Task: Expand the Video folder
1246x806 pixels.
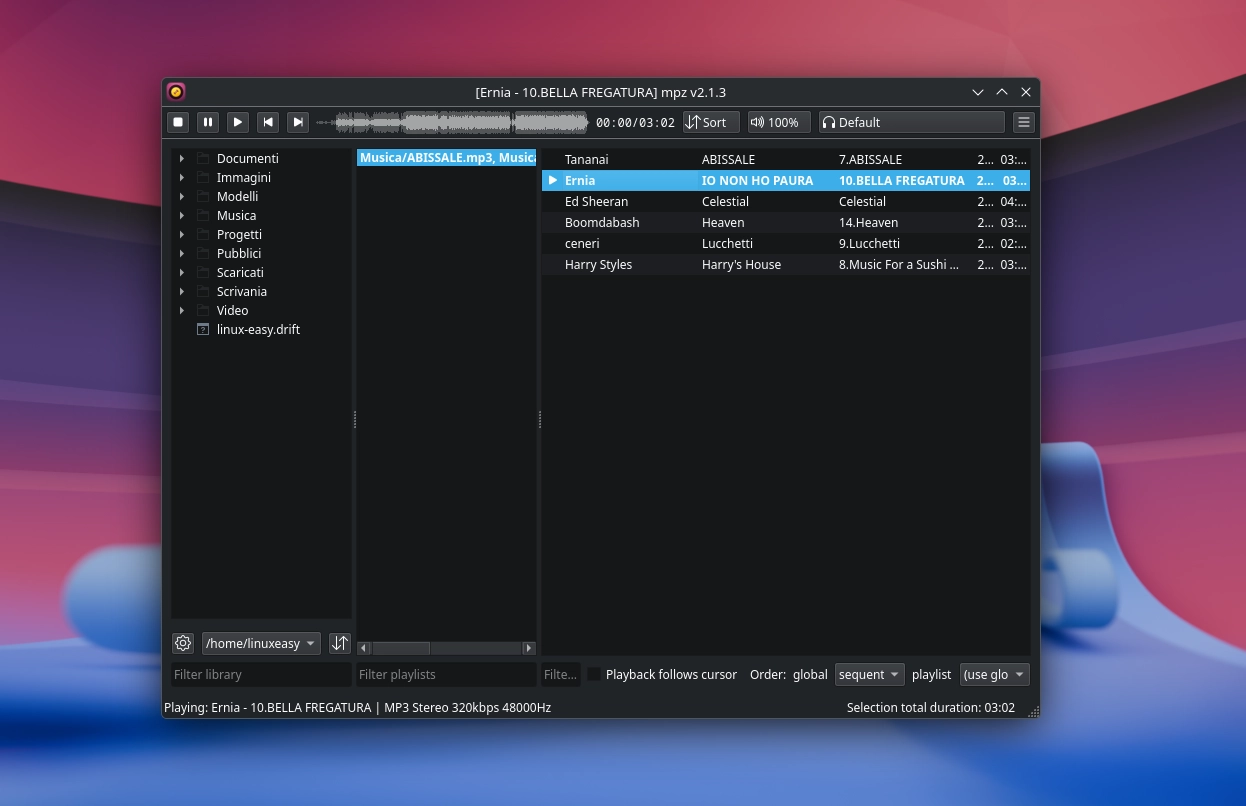Action: 181,310
